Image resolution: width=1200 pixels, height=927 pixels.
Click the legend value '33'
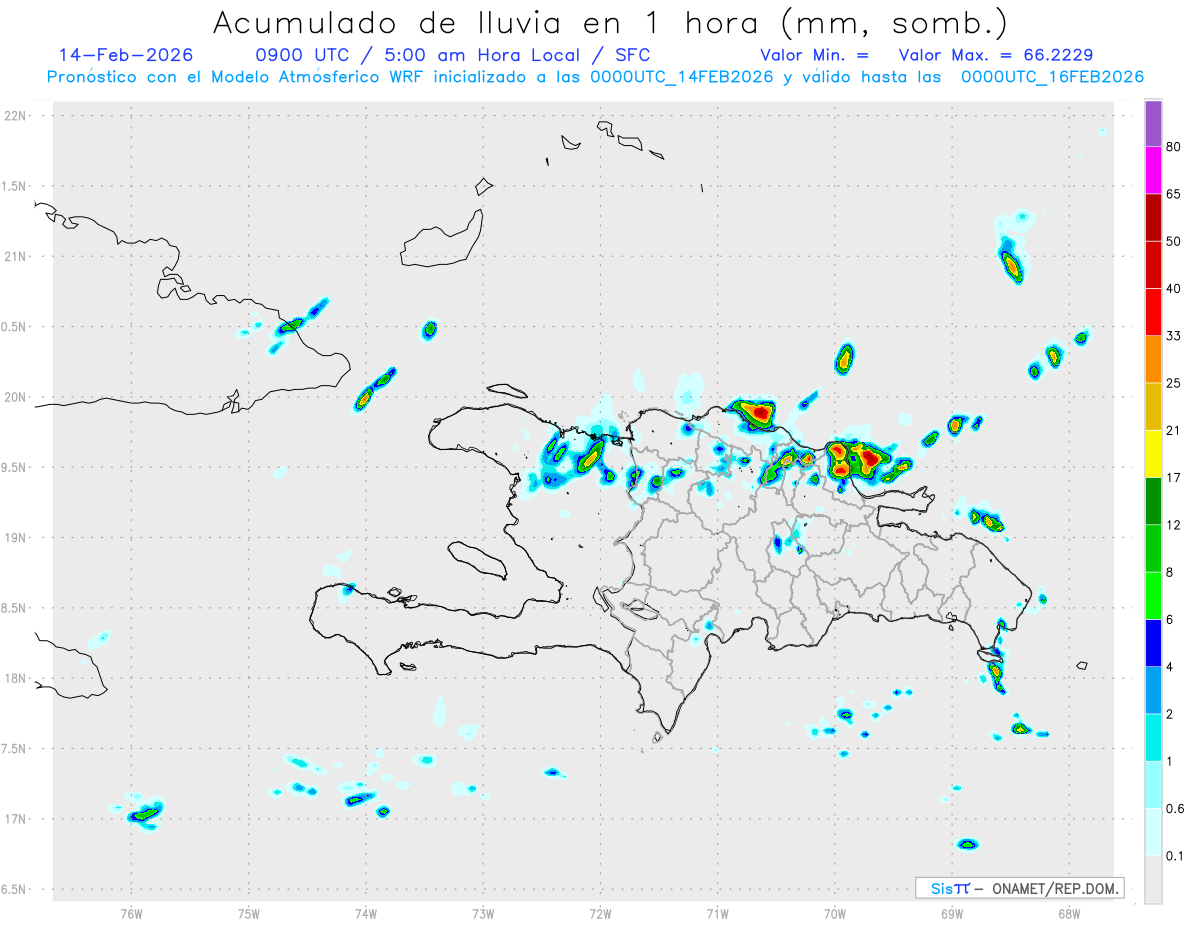pos(1174,336)
